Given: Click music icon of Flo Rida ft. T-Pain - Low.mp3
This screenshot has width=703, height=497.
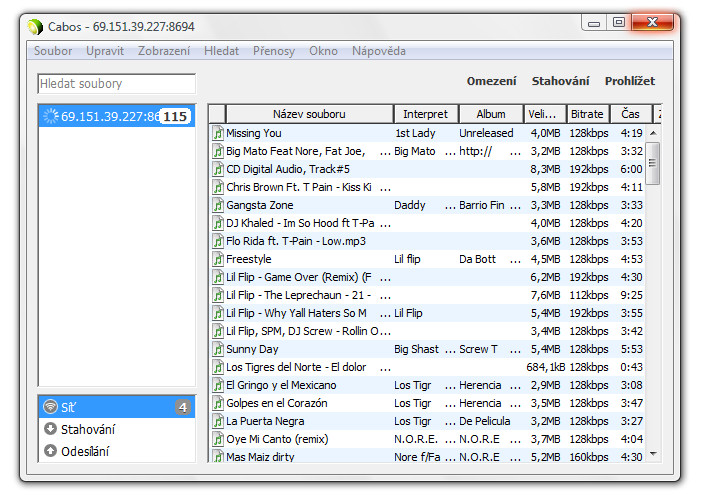Looking at the screenshot, I should click(218, 241).
